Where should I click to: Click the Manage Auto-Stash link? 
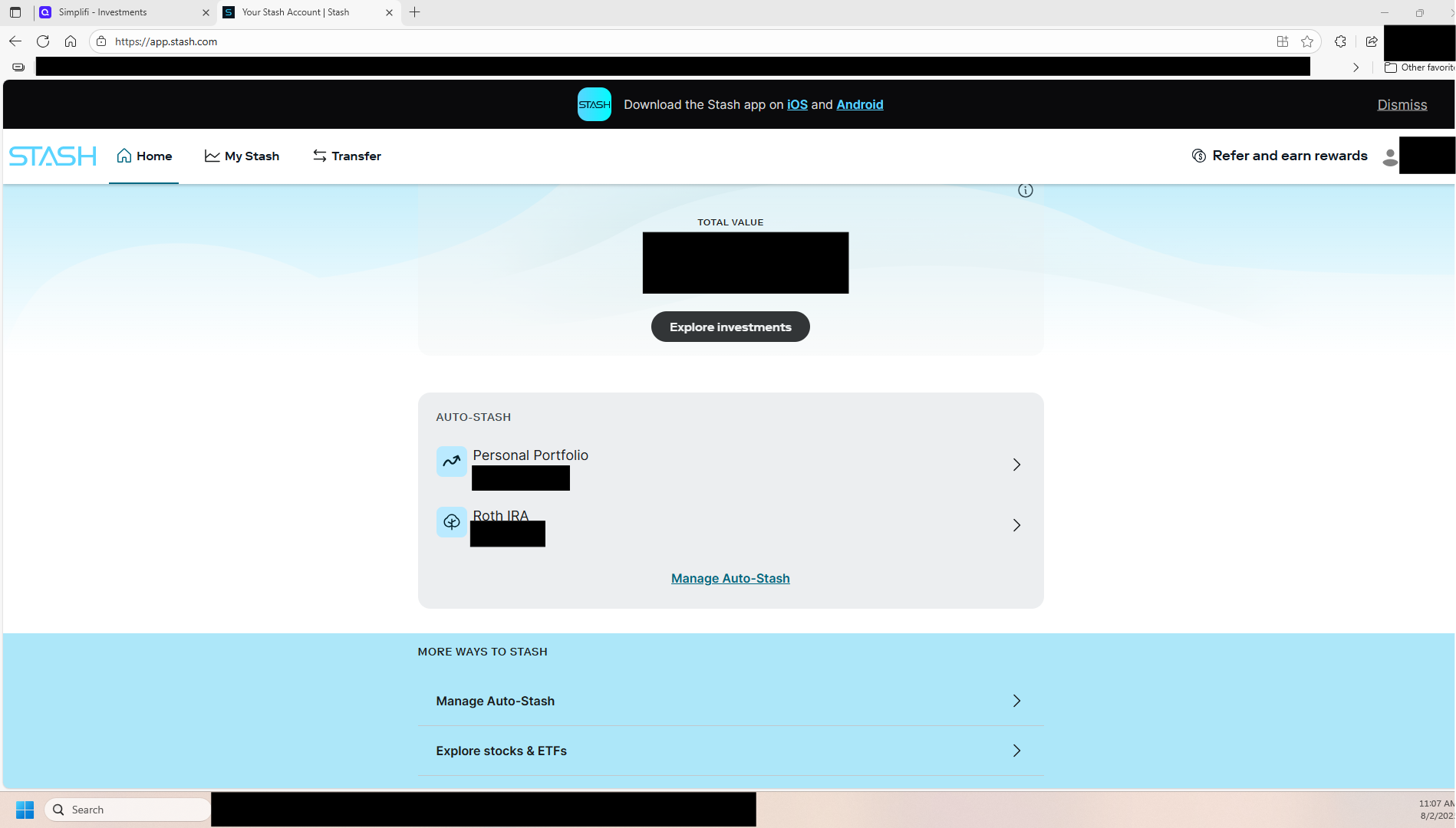pyautogui.click(x=730, y=579)
